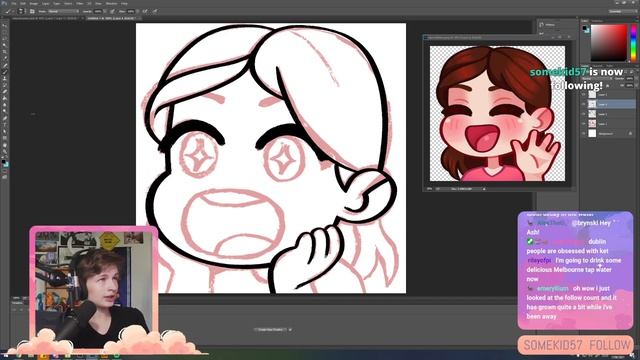
Task: Select the Eraser tool
Action: pos(5,91)
